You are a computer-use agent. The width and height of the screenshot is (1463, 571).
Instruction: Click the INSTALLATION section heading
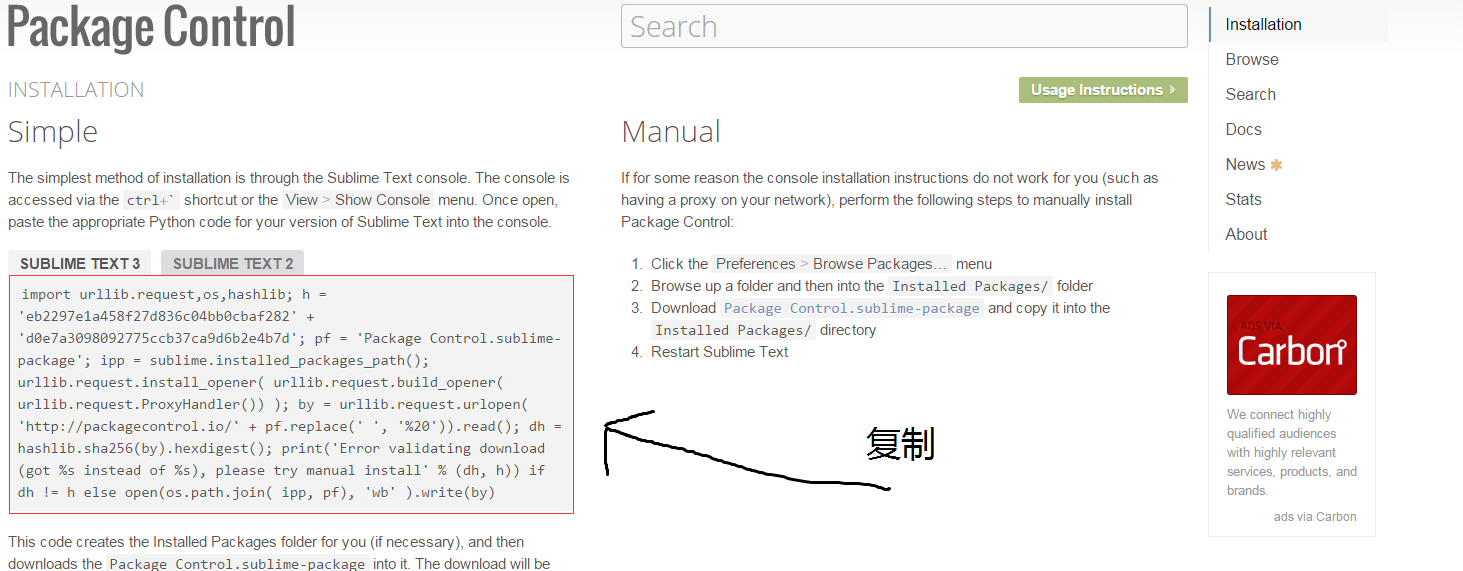76,90
